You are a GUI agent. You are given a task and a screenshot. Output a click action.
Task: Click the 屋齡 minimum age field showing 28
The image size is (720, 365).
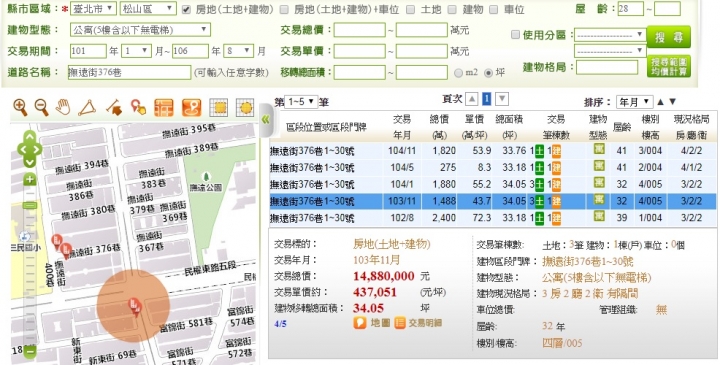(630, 8)
